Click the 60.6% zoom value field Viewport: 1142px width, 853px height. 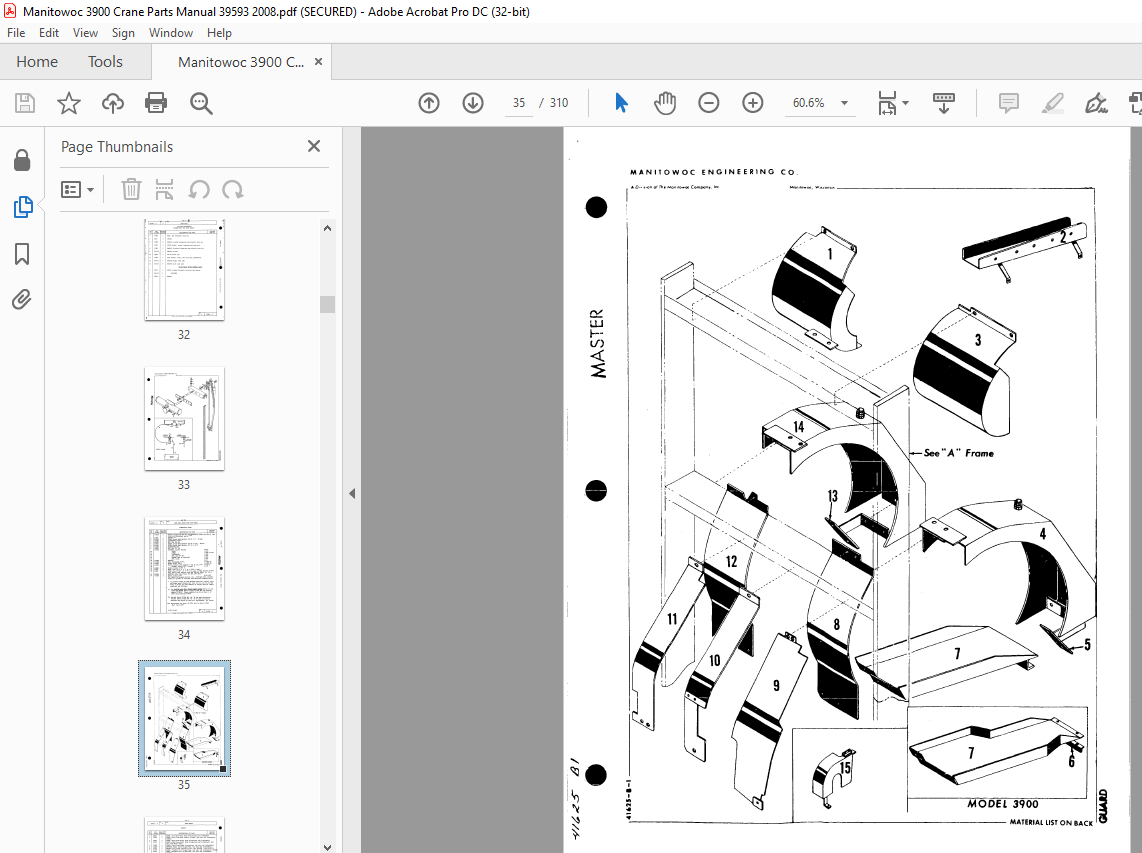pos(808,103)
